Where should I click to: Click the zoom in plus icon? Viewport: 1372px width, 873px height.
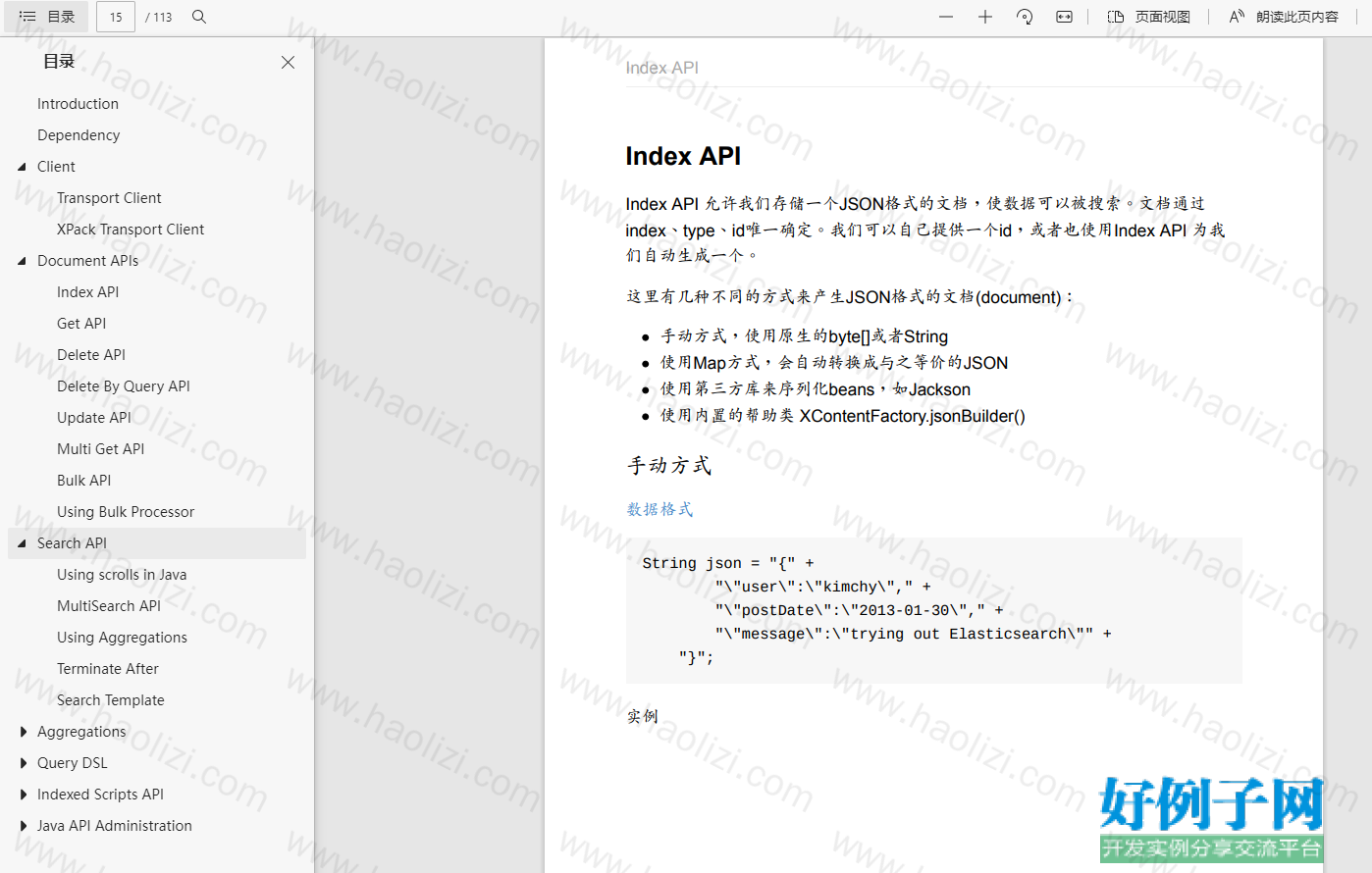point(985,17)
